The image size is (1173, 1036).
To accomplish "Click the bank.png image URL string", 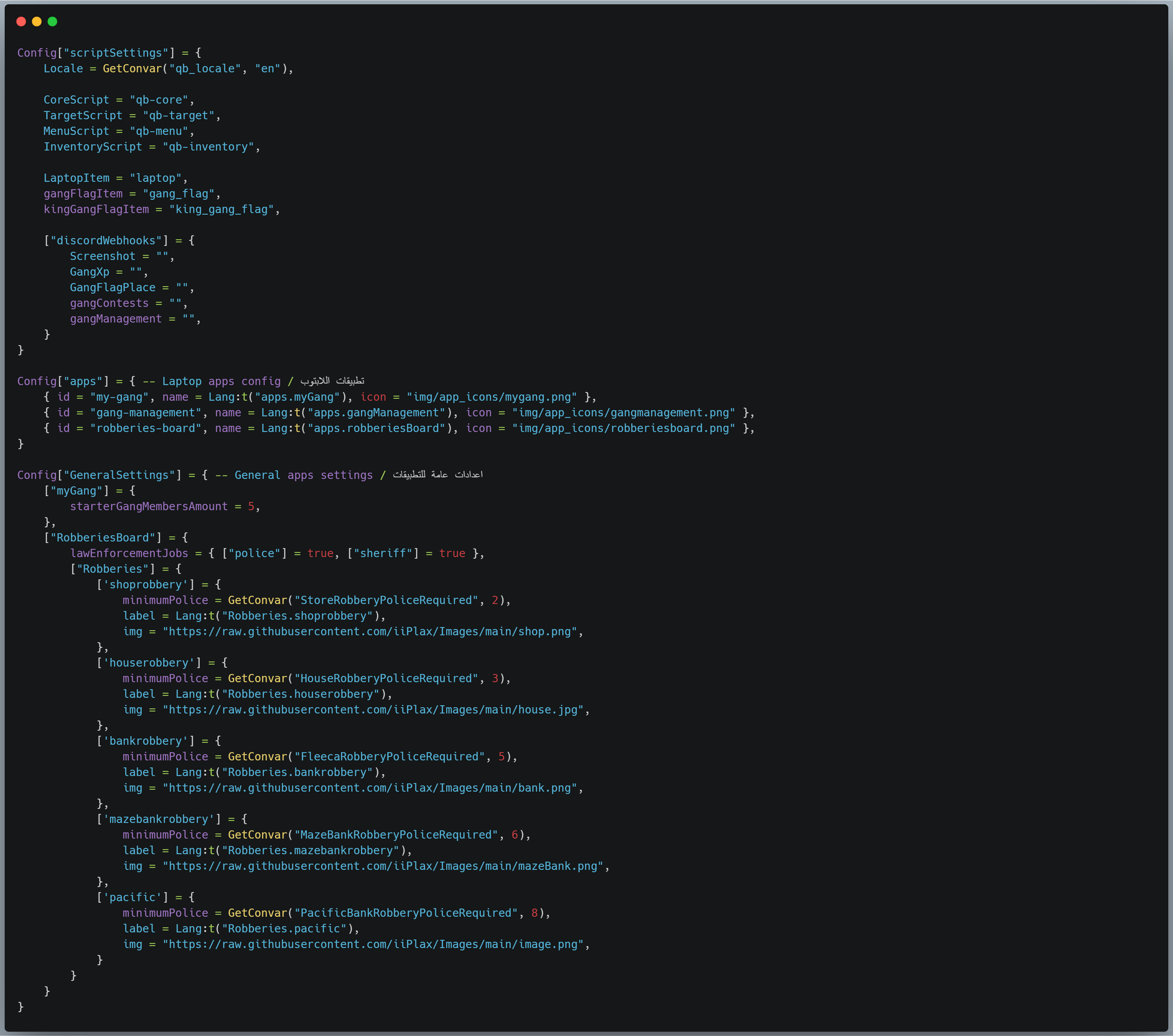I will [370, 788].
